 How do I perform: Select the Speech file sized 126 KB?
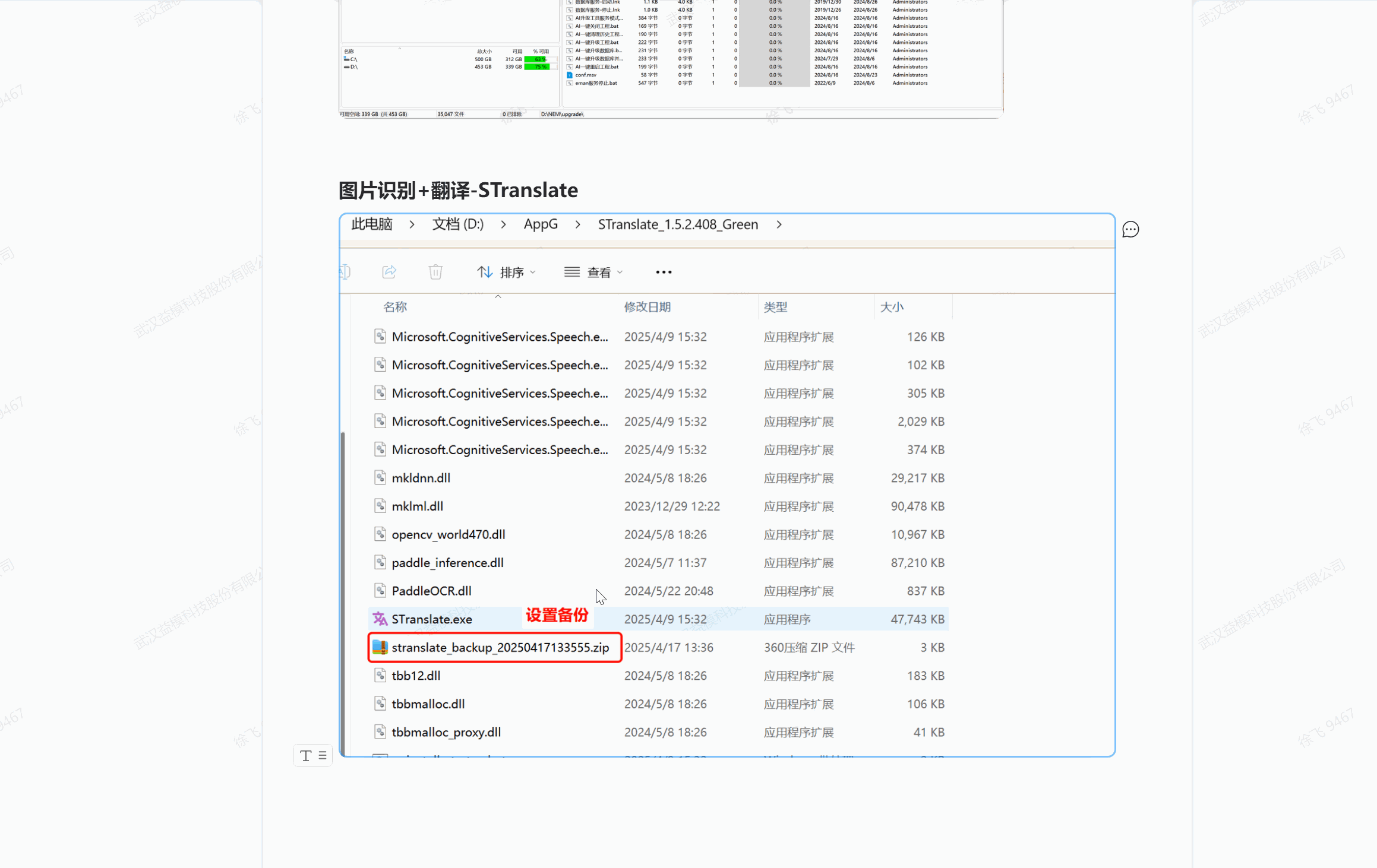pos(658,337)
